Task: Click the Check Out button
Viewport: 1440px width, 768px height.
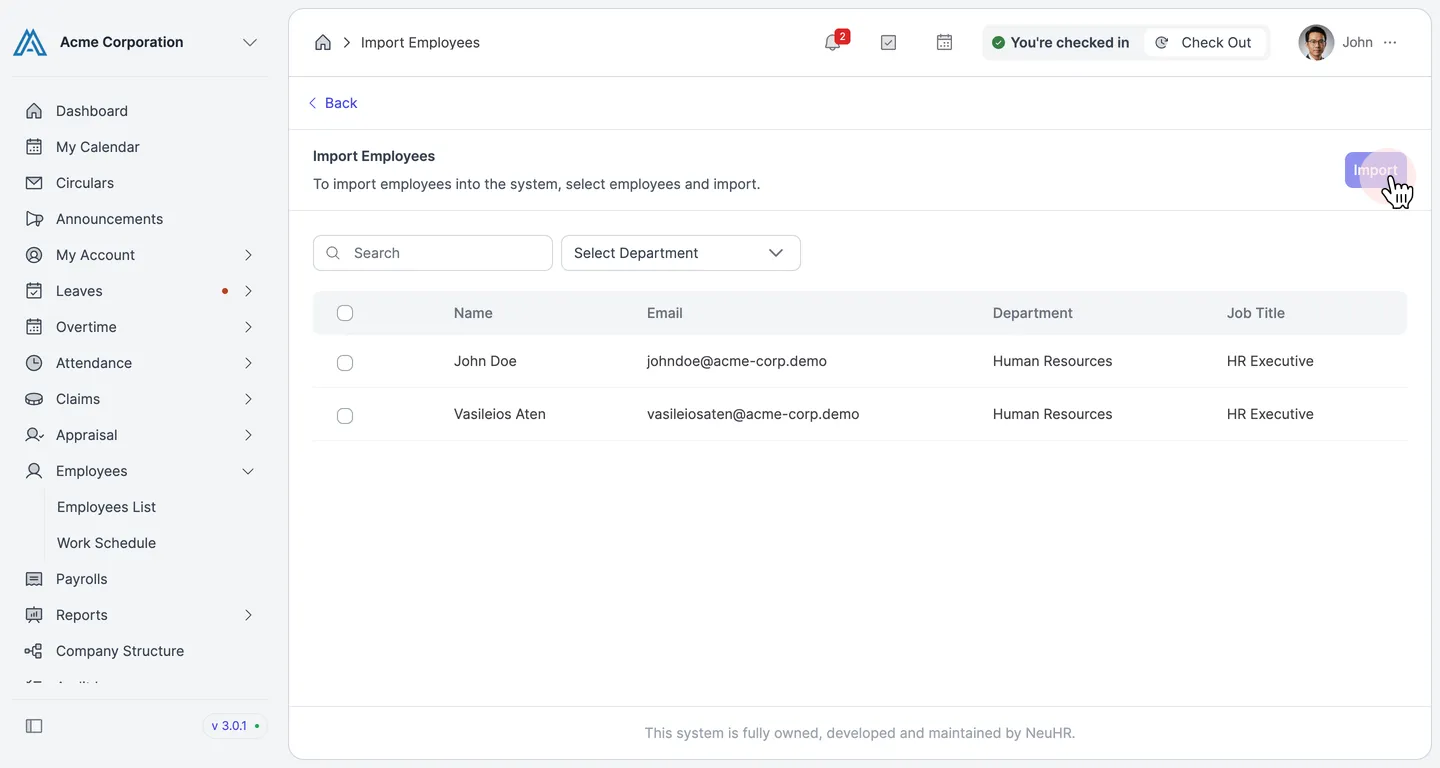Action: (1204, 42)
